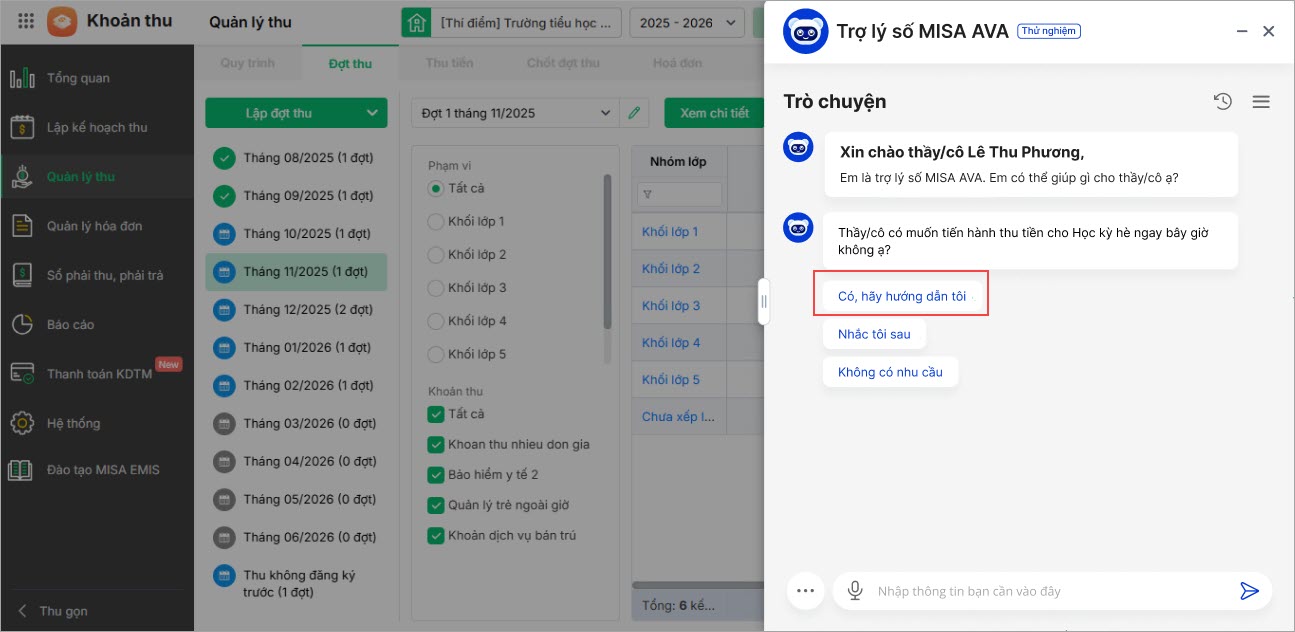Image resolution: width=1295 pixels, height=632 pixels.
Task: Click the microphone voice input icon
Action: coord(855,591)
